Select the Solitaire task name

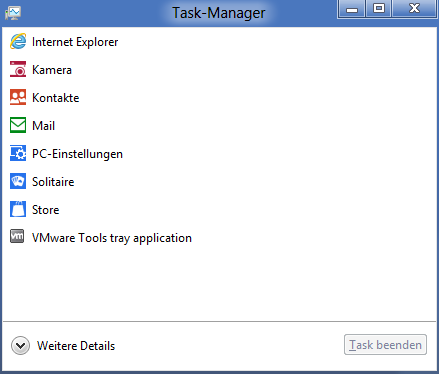pyautogui.click(x=53, y=182)
